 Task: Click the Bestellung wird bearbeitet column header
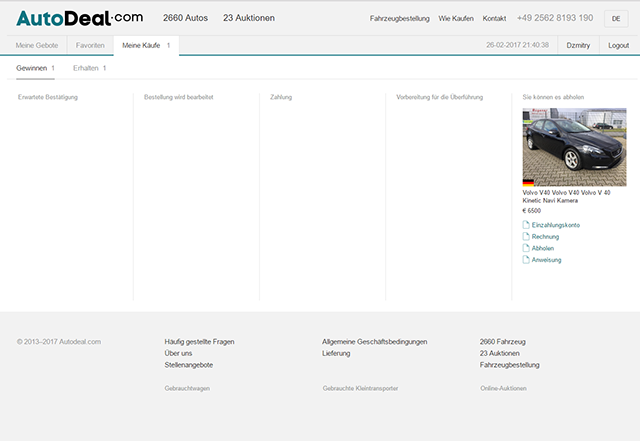(179, 97)
